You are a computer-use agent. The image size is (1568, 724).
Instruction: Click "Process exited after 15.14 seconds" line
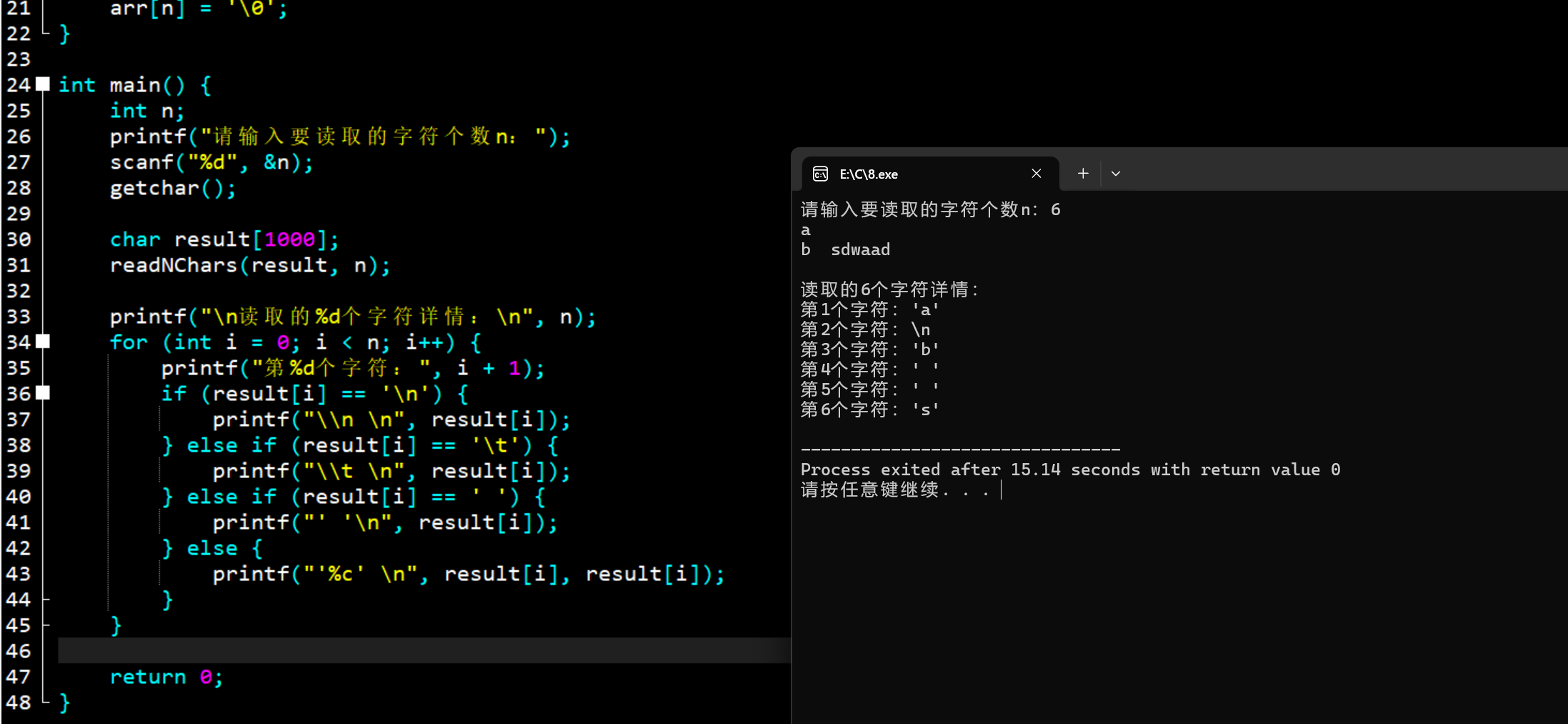(x=1070, y=470)
